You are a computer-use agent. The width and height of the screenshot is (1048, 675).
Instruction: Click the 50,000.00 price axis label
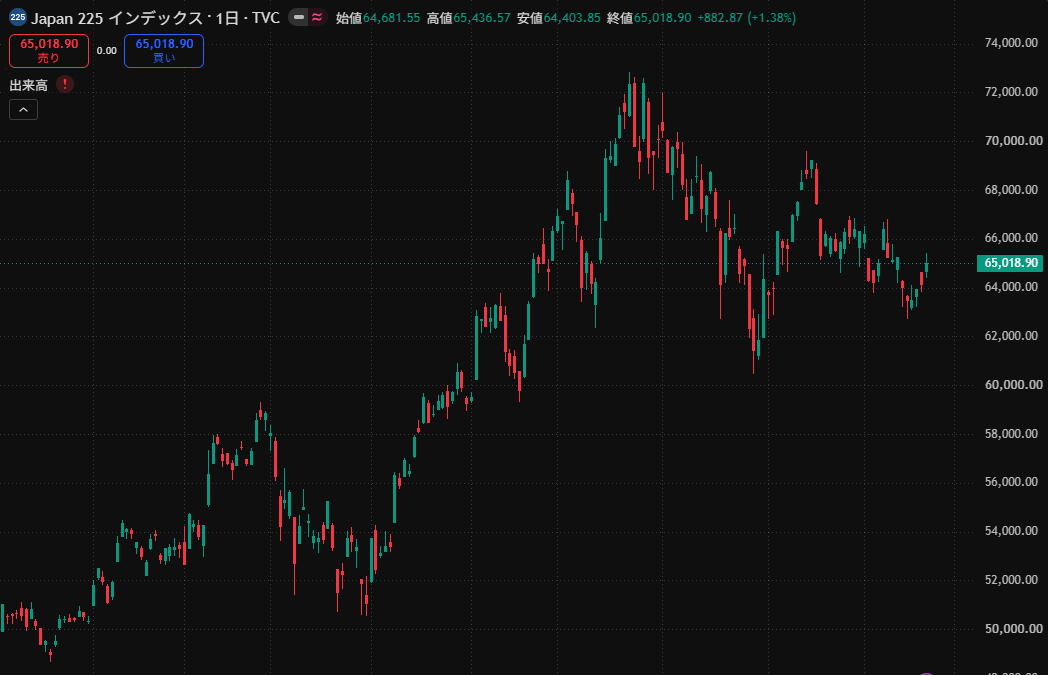[x=1013, y=628]
